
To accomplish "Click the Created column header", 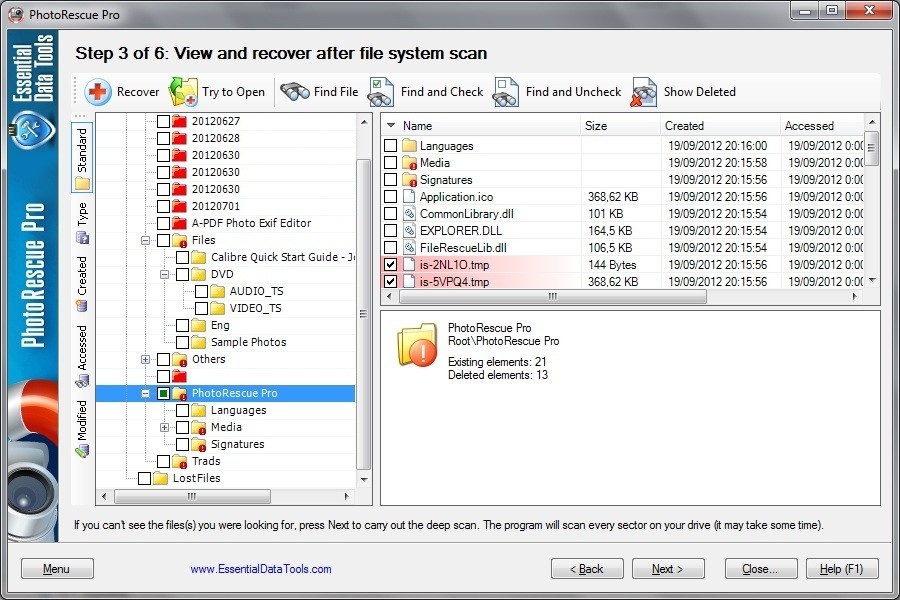I will coord(720,125).
